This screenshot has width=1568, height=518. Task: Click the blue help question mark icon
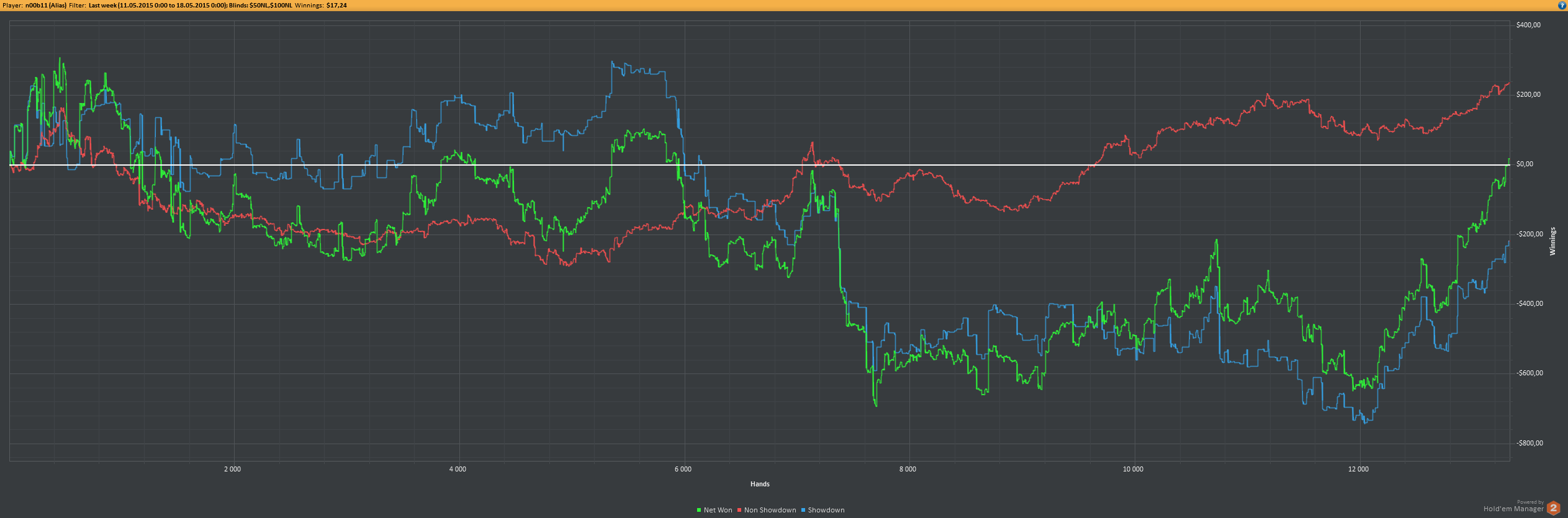tap(1562, 5)
